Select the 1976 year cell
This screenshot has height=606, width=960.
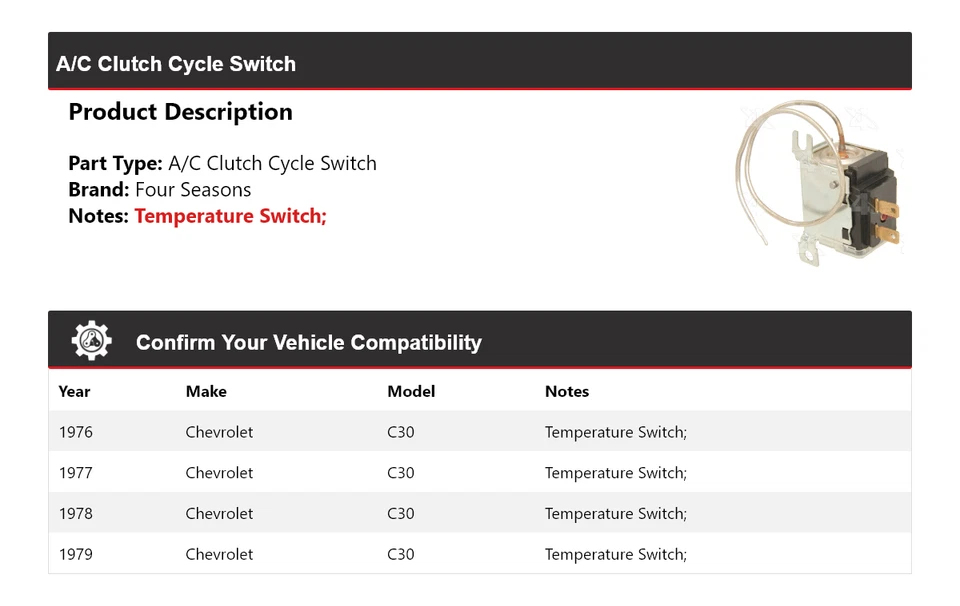[76, 432]
